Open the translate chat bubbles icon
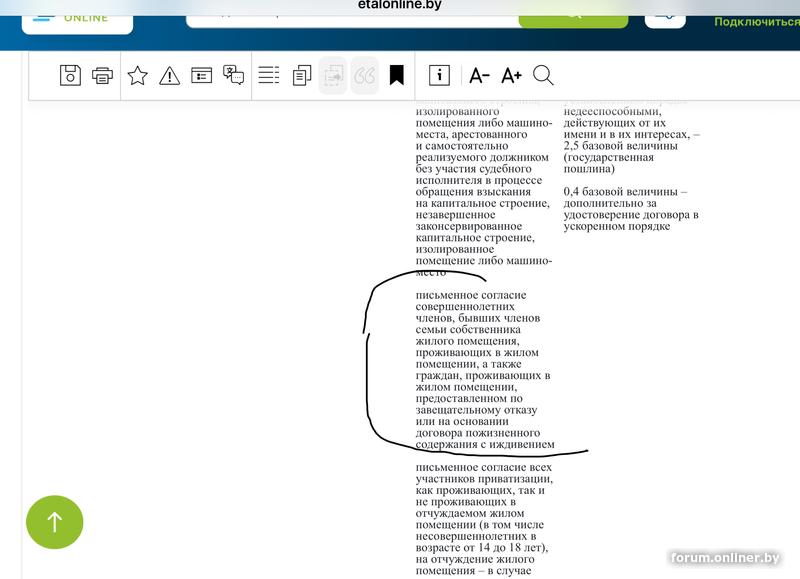800x579 pixels. [234, 75]
